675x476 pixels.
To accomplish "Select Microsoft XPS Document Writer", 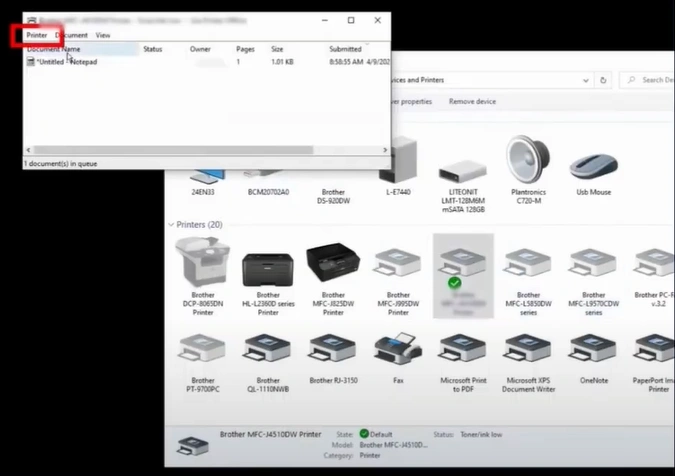I will click(x=528, y=350).
